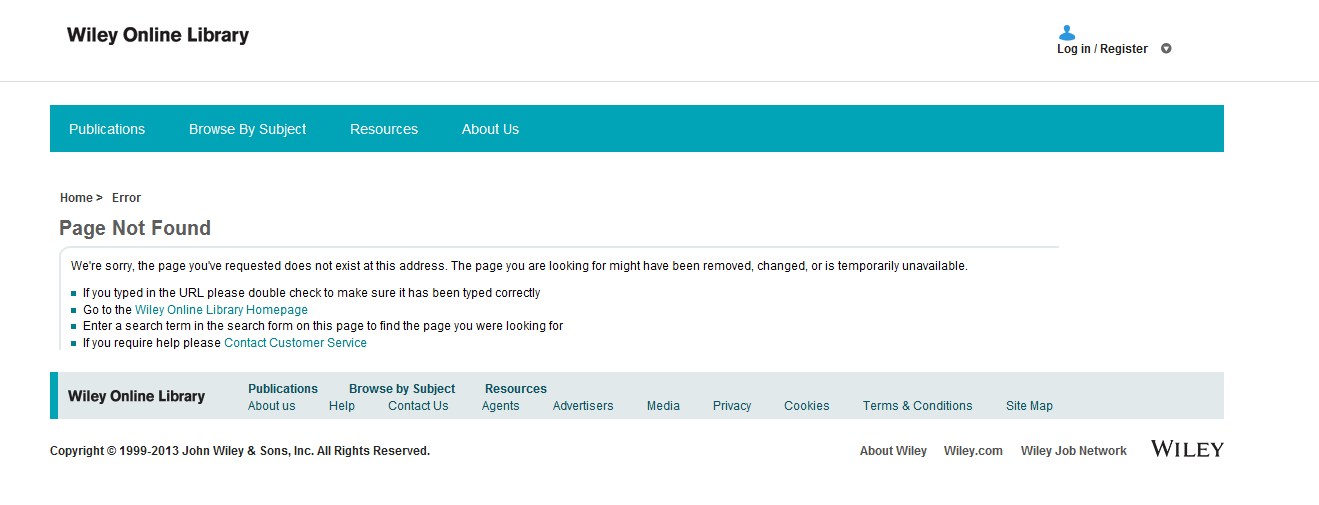Open footer Media link

(663, 406)
